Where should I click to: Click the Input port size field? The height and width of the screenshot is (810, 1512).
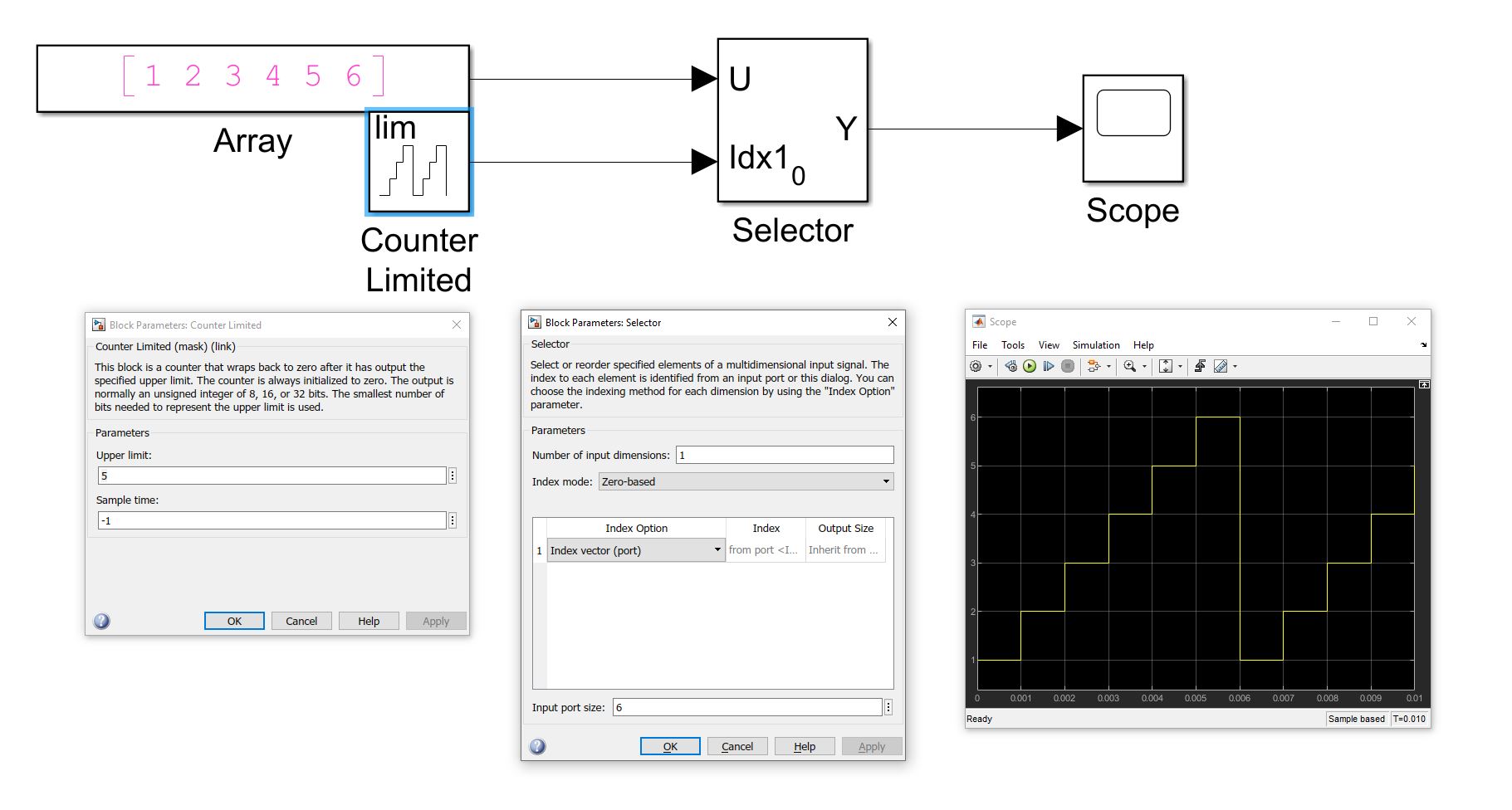(746, 707)
